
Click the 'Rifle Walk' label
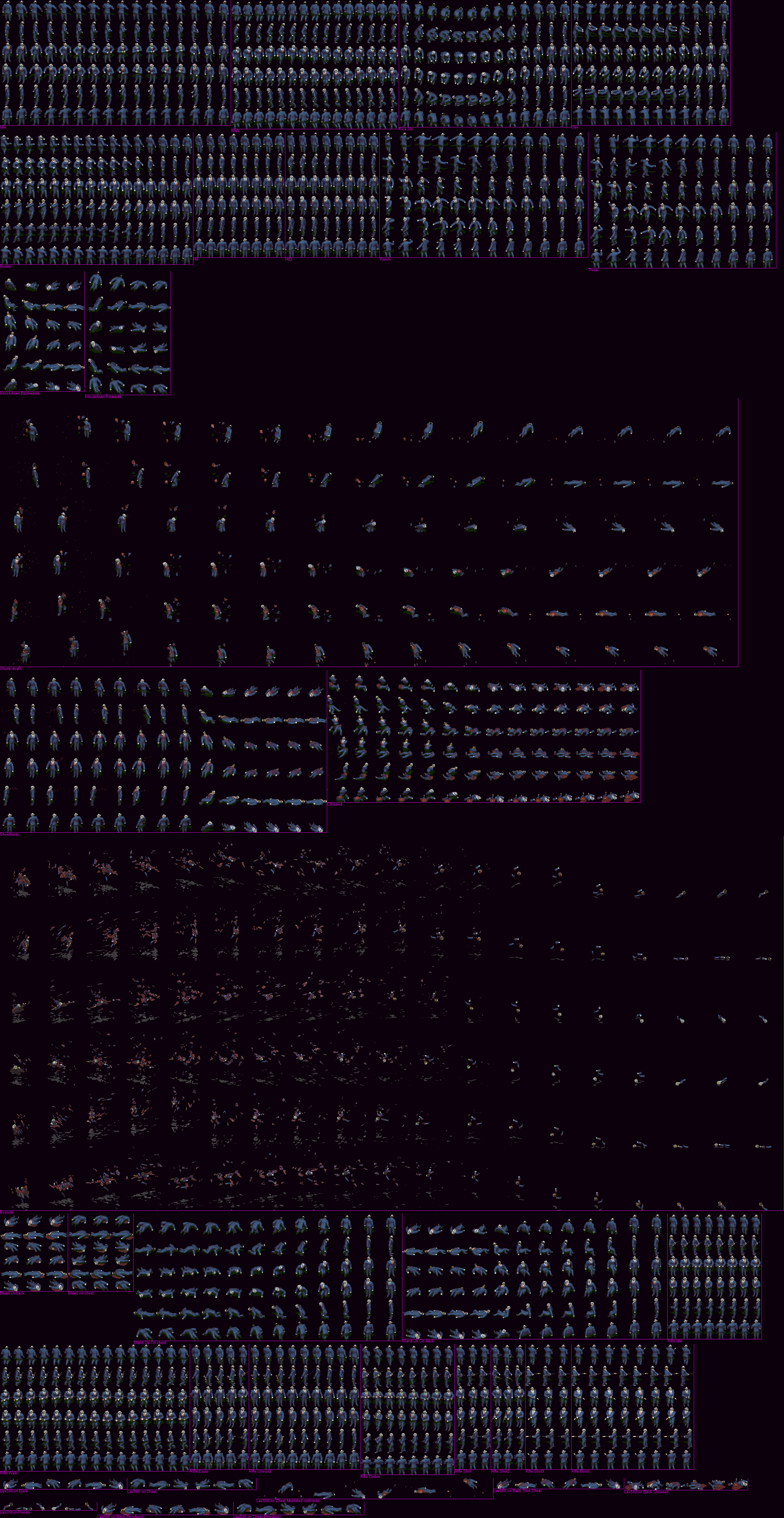9,1473
